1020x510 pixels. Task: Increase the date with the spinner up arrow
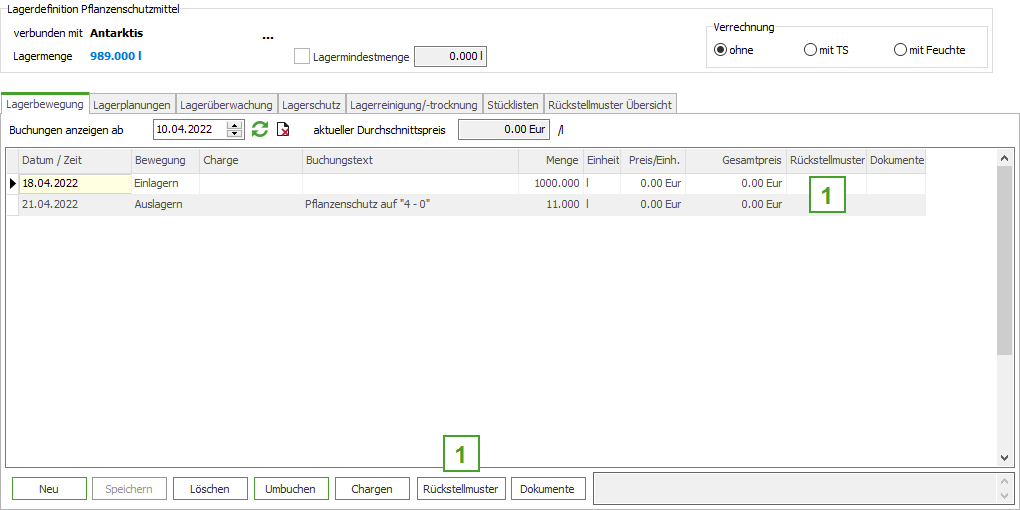(x=235, y=125)
